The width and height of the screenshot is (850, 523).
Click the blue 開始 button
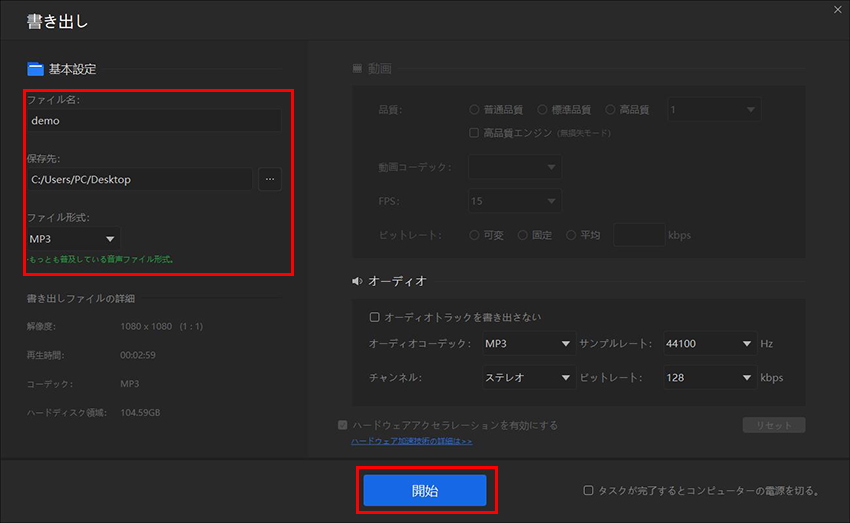(x=424, y=490)
